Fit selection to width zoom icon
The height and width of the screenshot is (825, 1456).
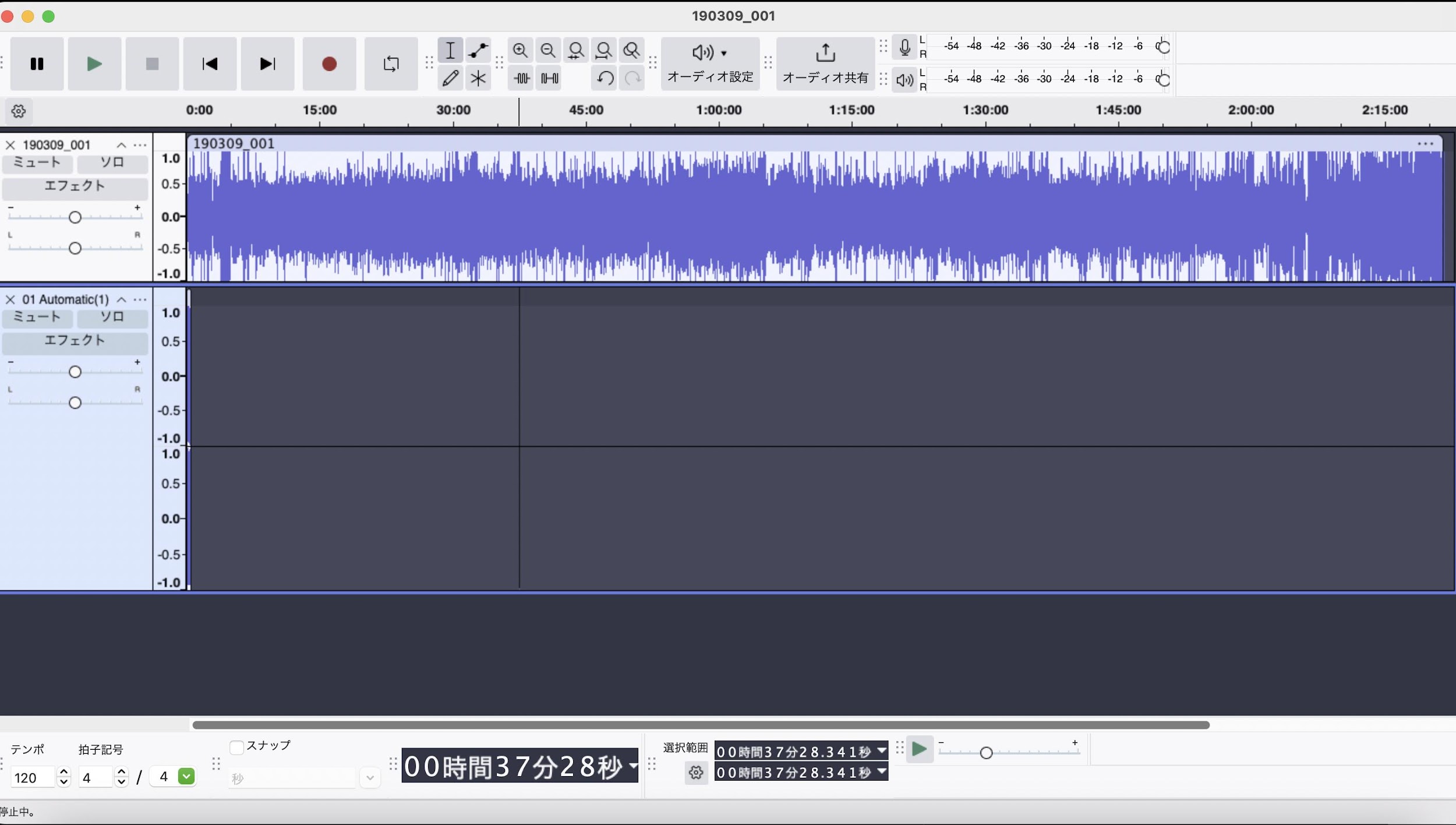point(576,50)
